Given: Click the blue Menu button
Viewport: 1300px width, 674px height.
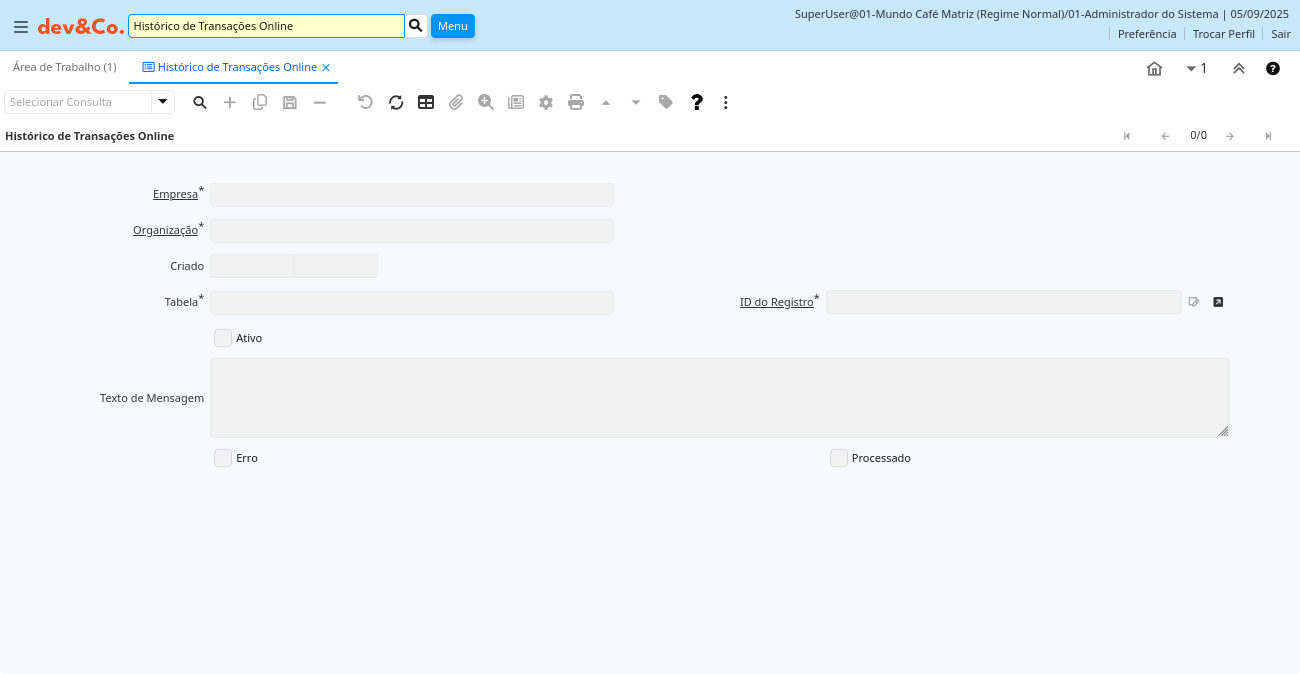Looking at the screenshot, I should (x=452, y=26).
